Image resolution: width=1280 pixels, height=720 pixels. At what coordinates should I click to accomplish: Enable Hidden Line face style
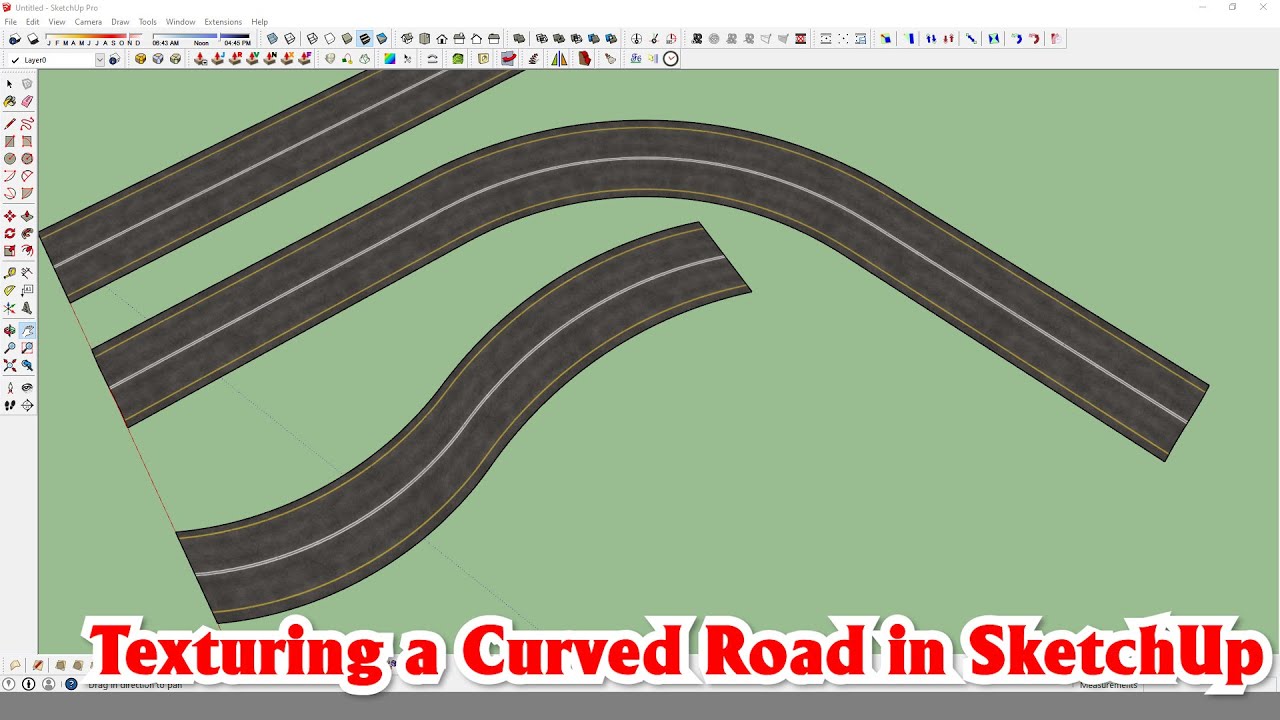click(329, 39)
